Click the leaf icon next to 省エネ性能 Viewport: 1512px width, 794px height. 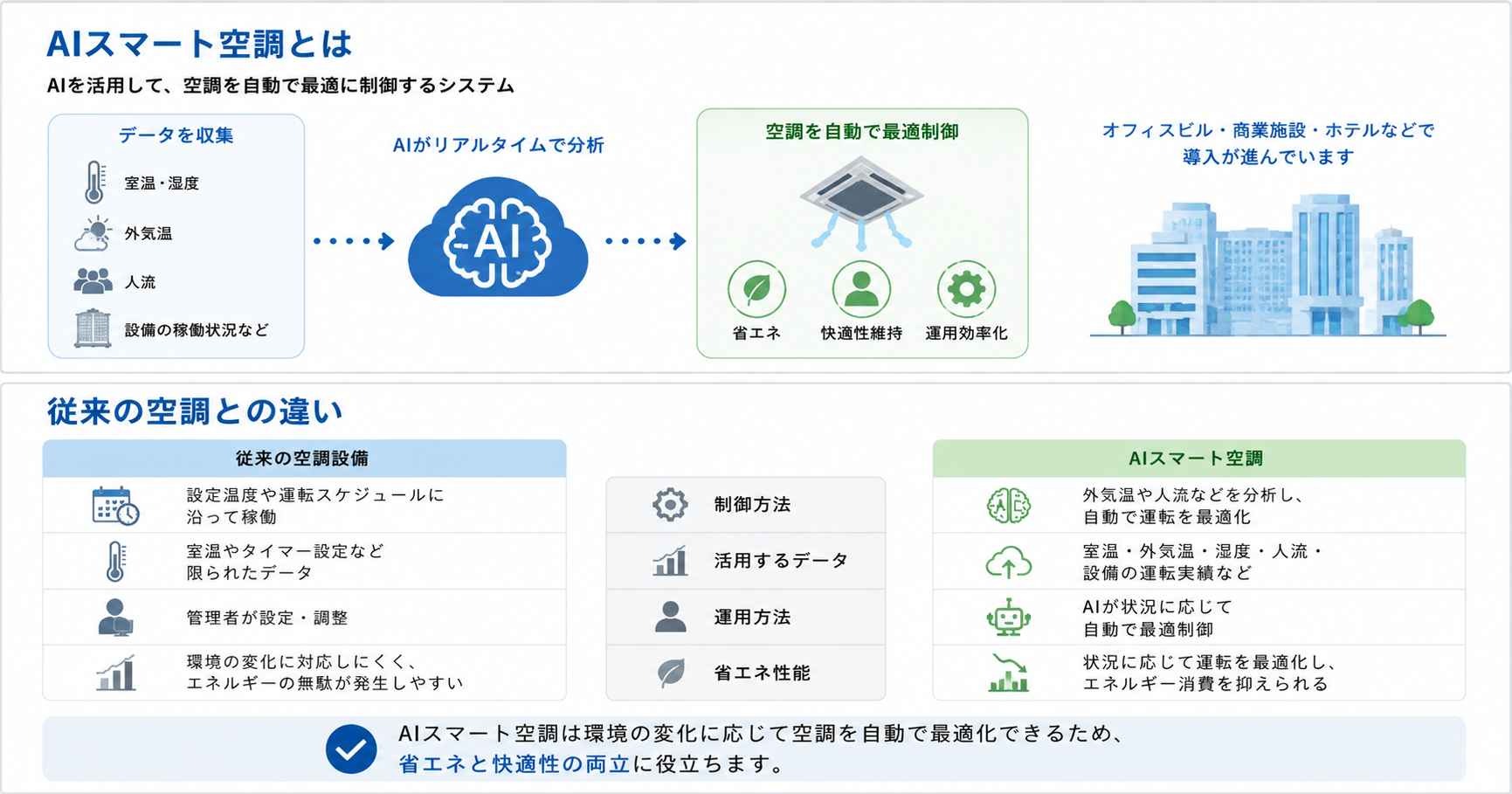[670, 673]
